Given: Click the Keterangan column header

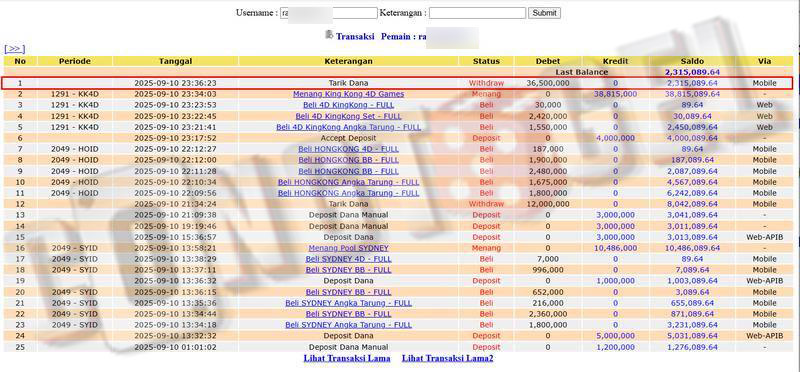Looking at the screenshot, I should click(348, 61).
